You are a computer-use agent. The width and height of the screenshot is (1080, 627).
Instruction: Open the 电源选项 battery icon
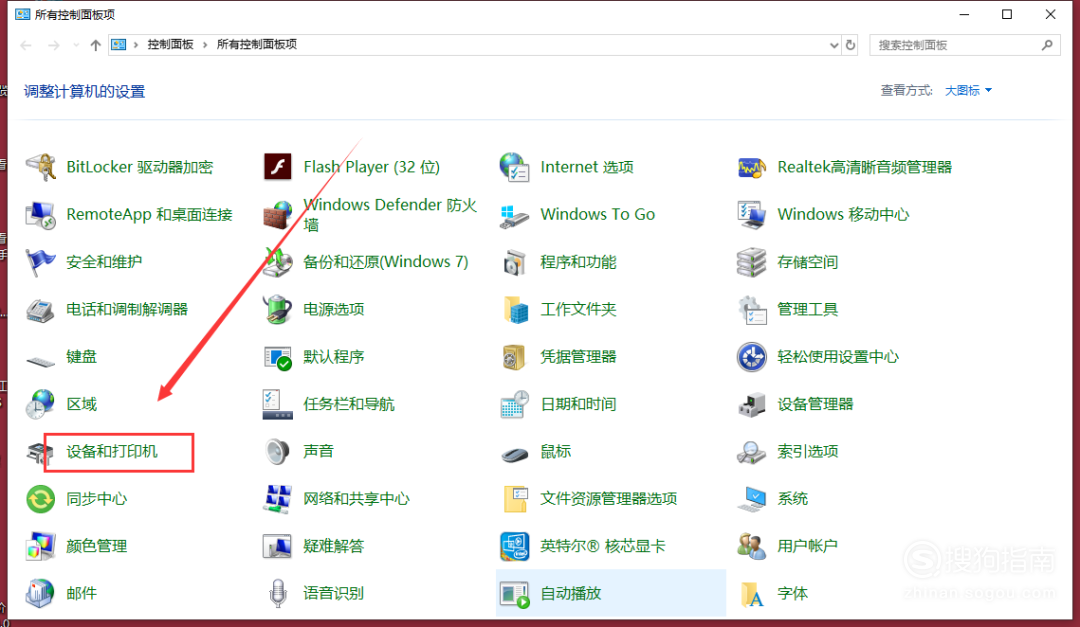[x=278, y=310]
